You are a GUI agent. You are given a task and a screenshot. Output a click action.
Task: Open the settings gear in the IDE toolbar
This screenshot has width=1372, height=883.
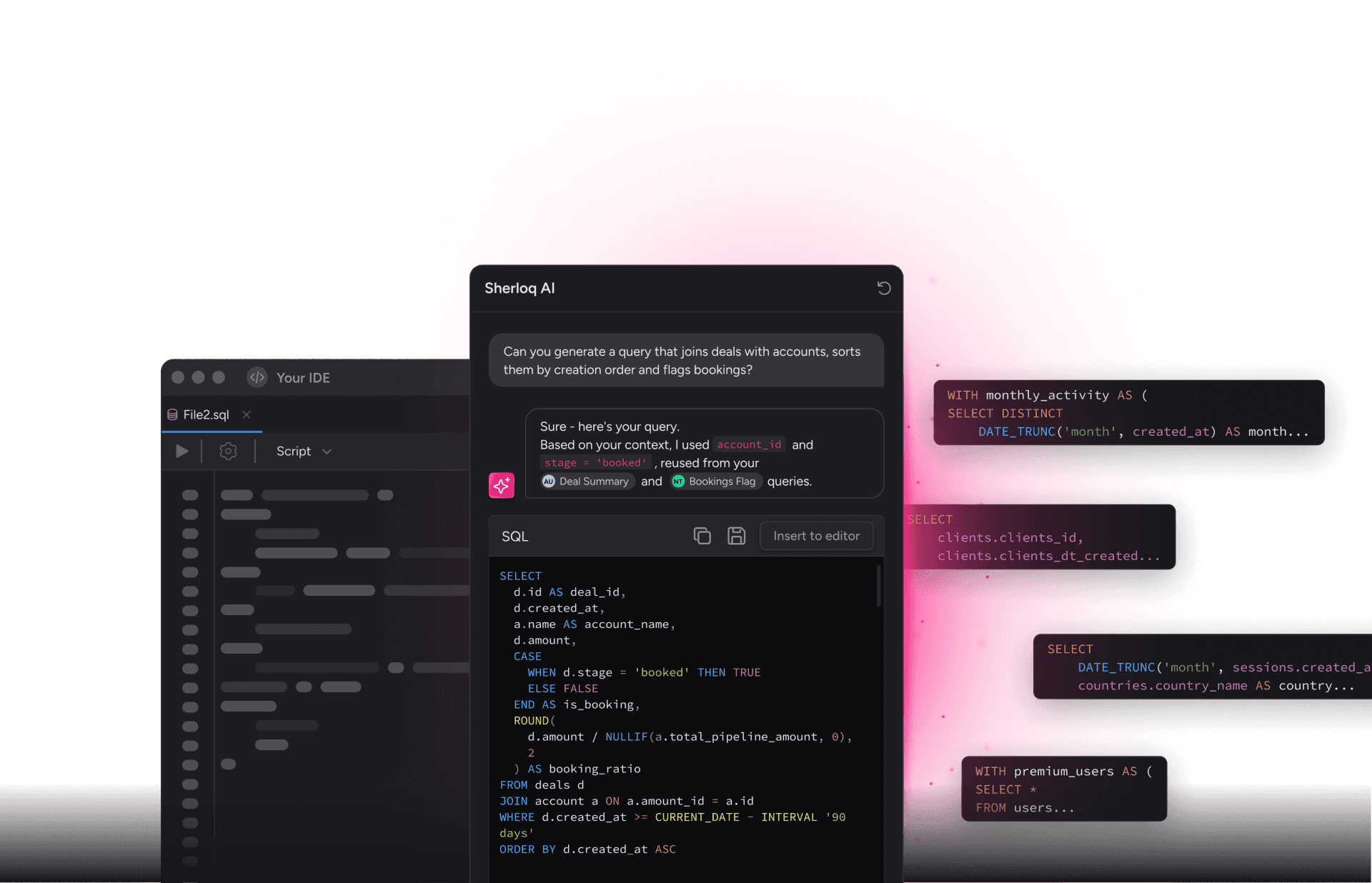(228, 451)
